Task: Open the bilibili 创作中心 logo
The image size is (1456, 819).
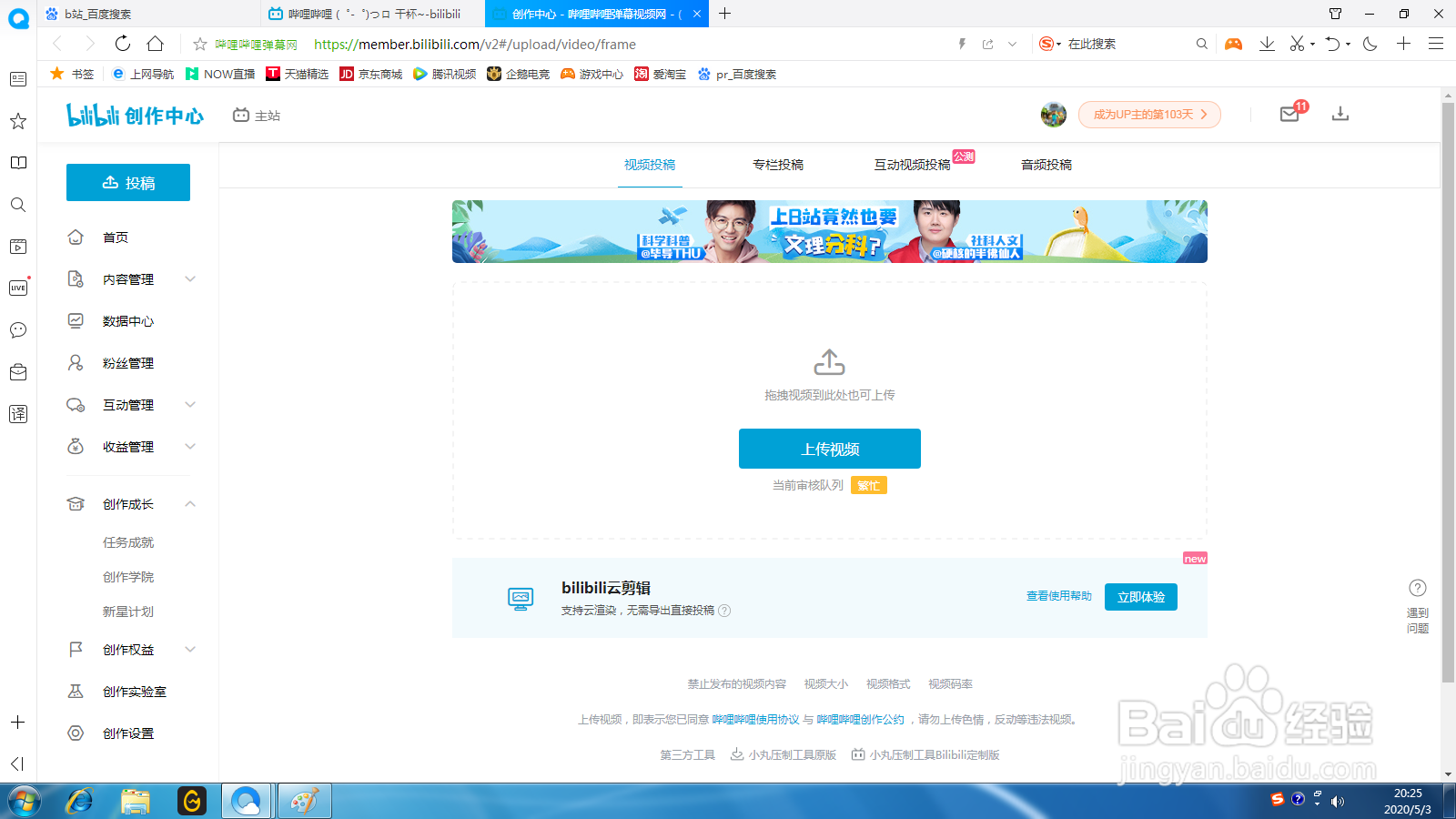Action: pyautogui.click(x=135, y=115)
